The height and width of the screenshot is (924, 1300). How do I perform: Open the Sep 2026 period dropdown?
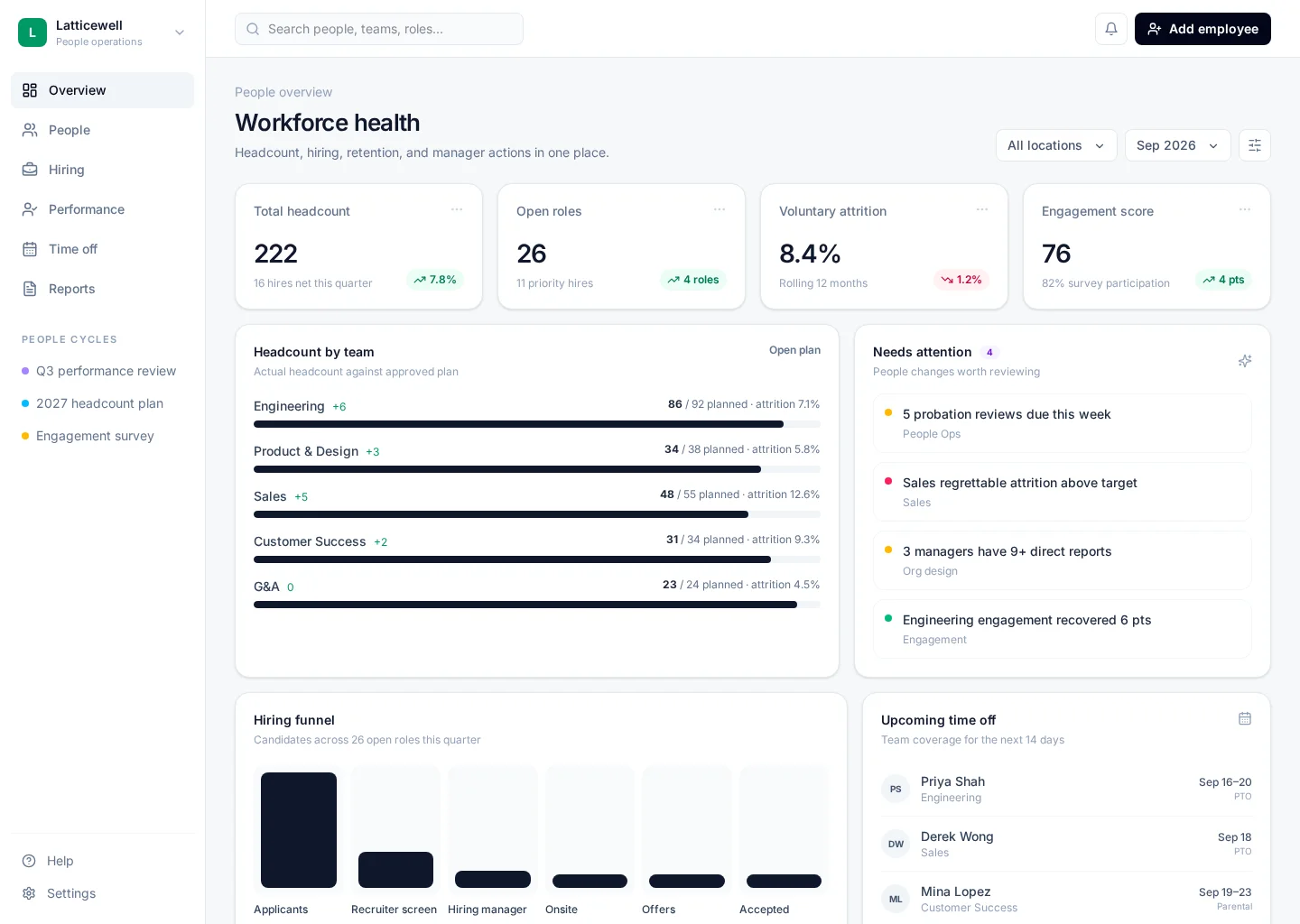(1177, 145)
